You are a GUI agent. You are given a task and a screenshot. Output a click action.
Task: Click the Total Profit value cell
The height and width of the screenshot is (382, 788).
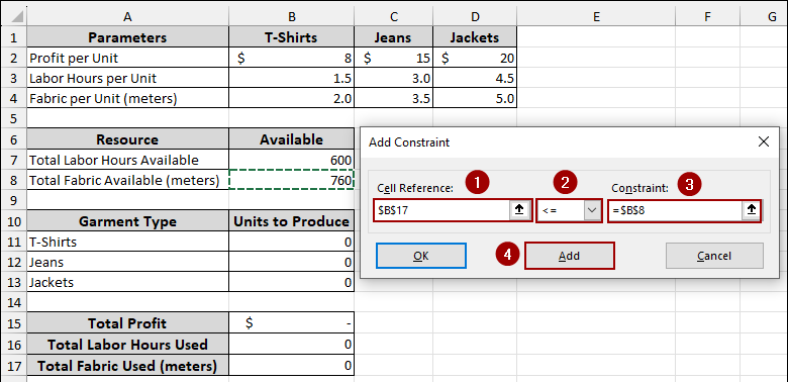pyautogui.click(x=291, y=323)
